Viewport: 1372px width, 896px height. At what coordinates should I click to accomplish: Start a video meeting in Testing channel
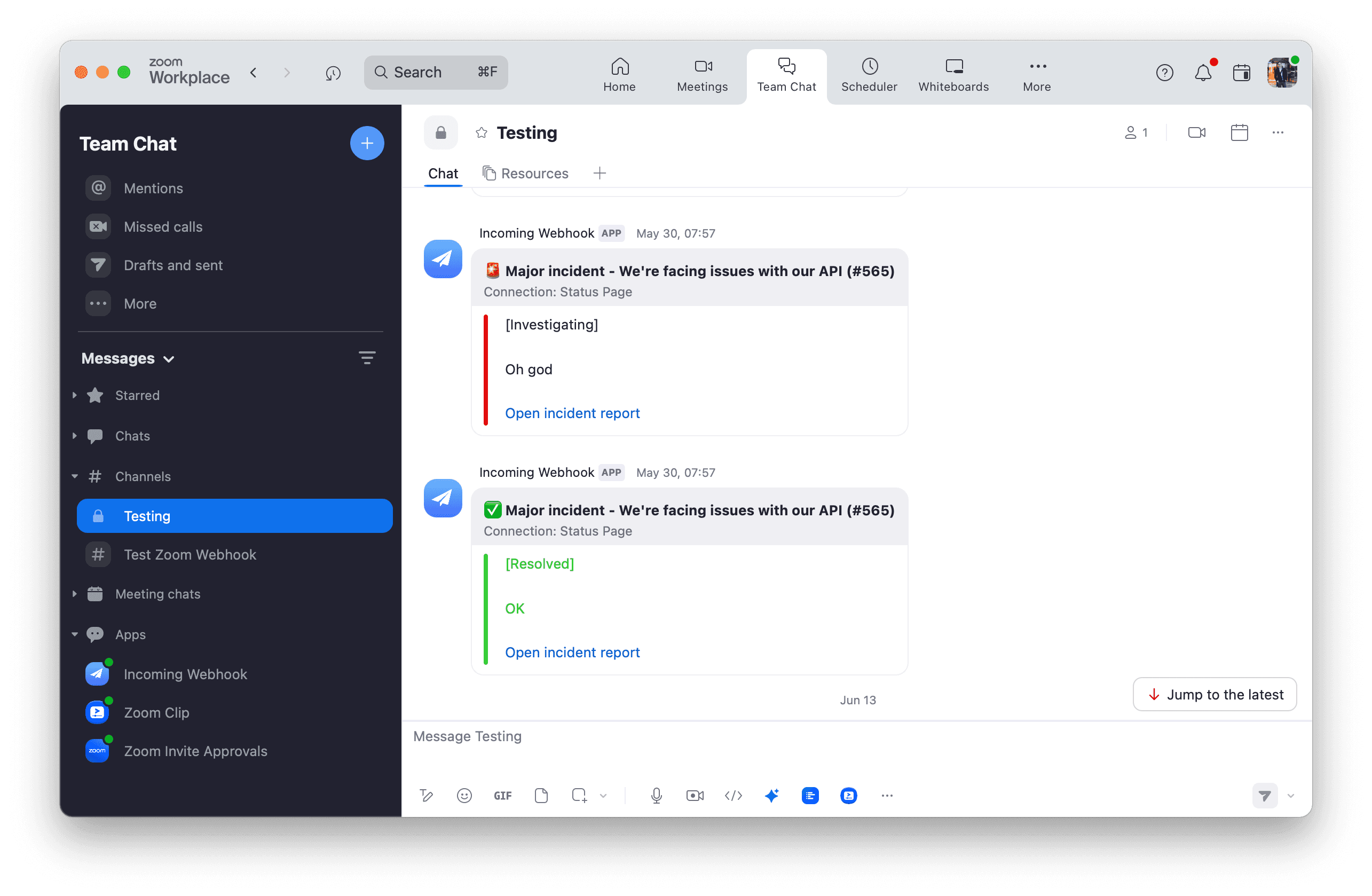(x=1197, y=133)
